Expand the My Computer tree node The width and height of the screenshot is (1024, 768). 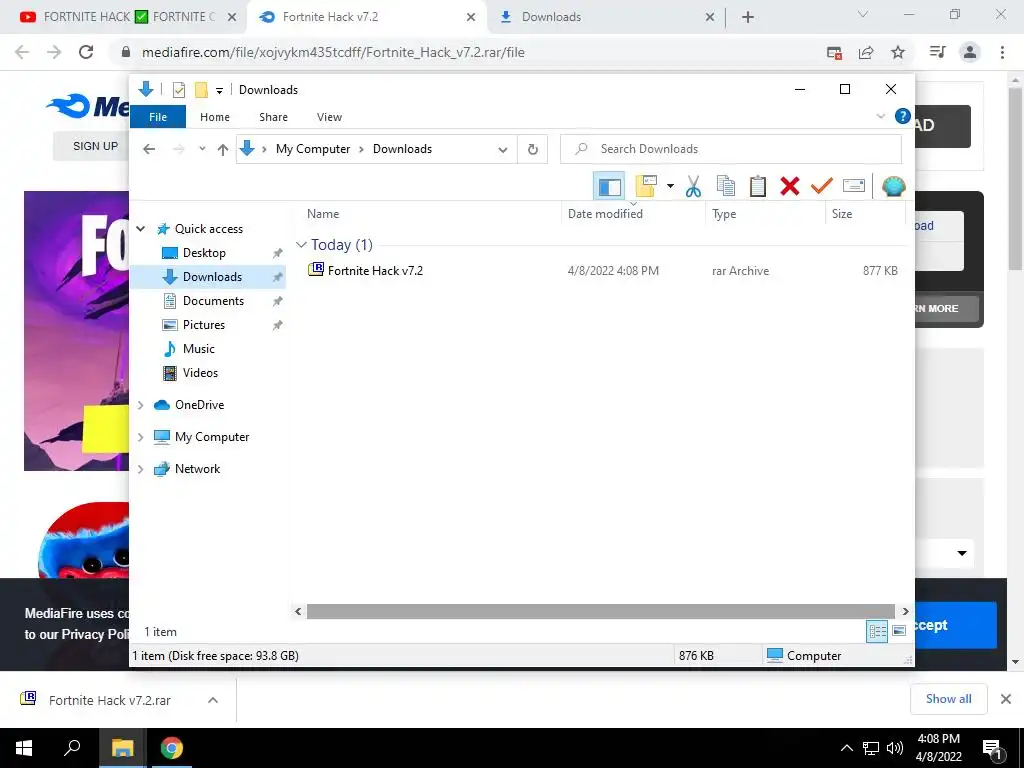[x=140, y=437]
